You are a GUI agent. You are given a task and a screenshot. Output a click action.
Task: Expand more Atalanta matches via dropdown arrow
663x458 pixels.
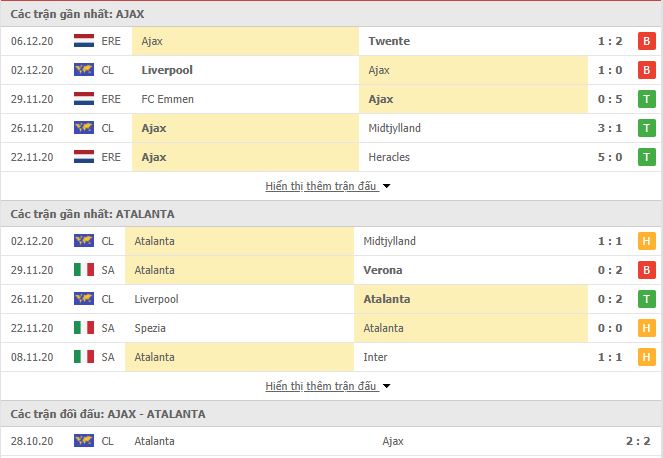pyautogui.click(x=386, y=386)
